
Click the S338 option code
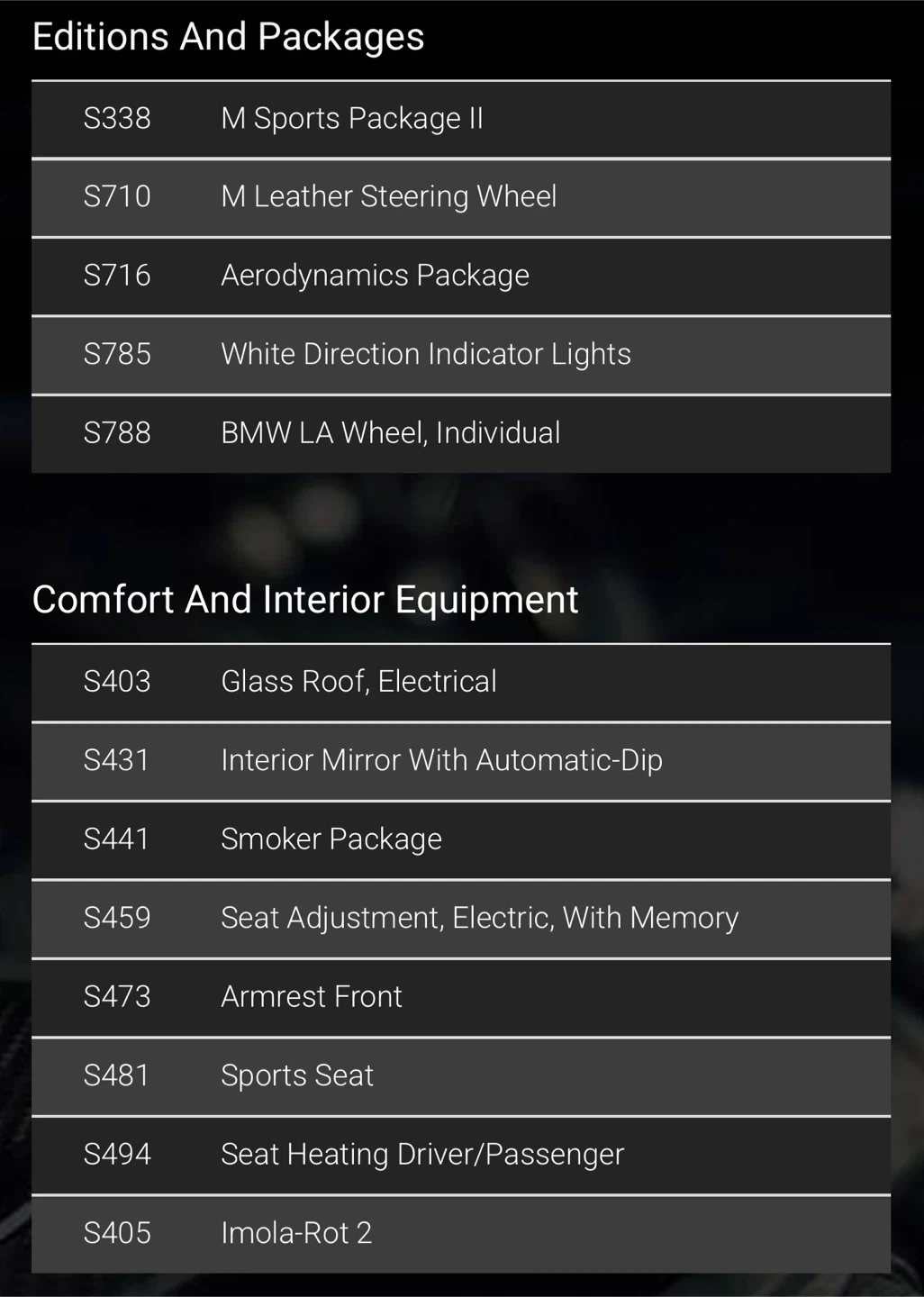tap(117, 119)
